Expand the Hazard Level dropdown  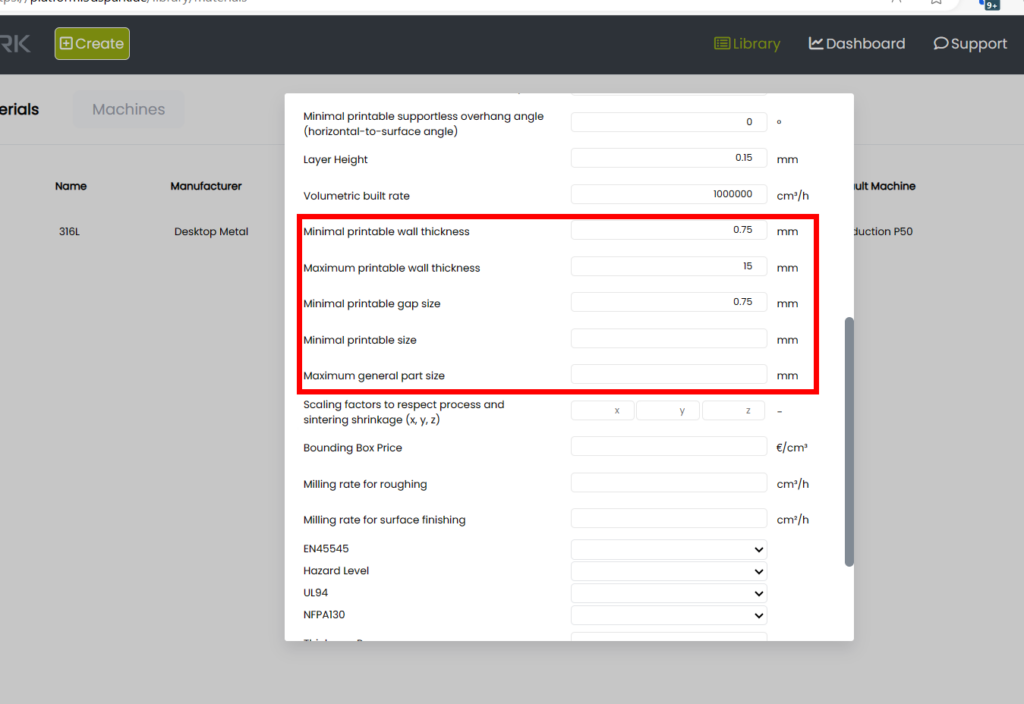pyautogui.click(x=668, y=571)
